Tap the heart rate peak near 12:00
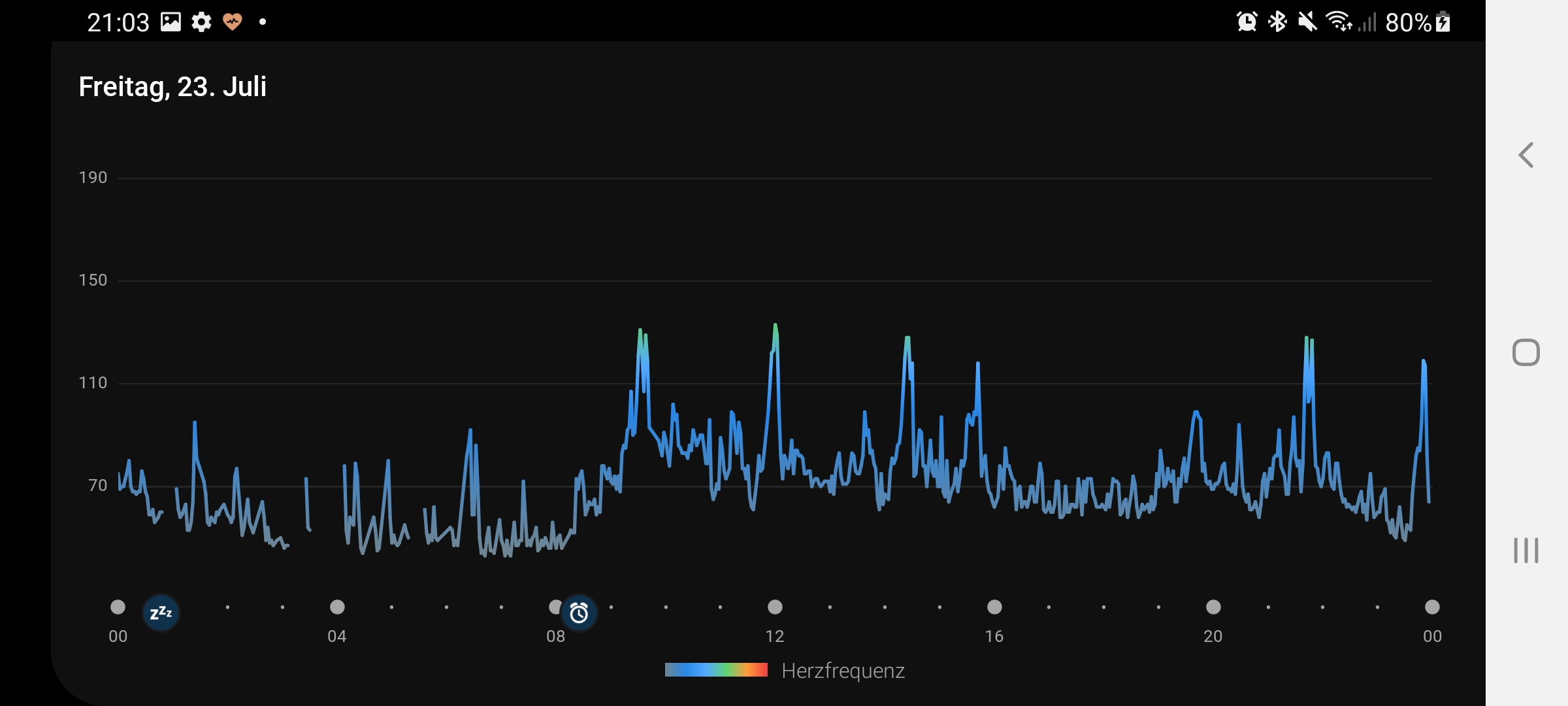 776,327
